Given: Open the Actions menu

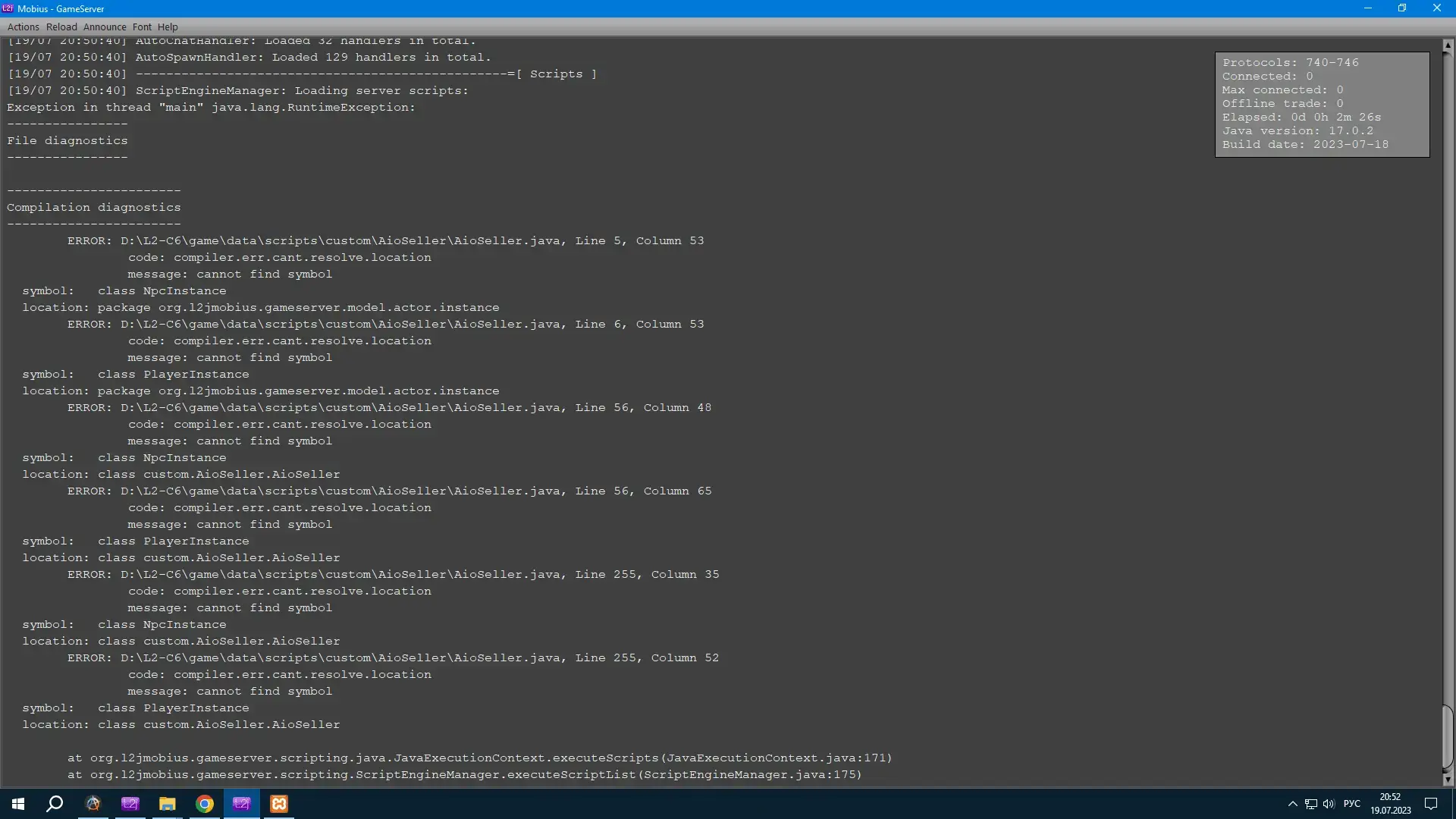Looking at the screenshot, I should pyautogui.click(x=23, y=27).
